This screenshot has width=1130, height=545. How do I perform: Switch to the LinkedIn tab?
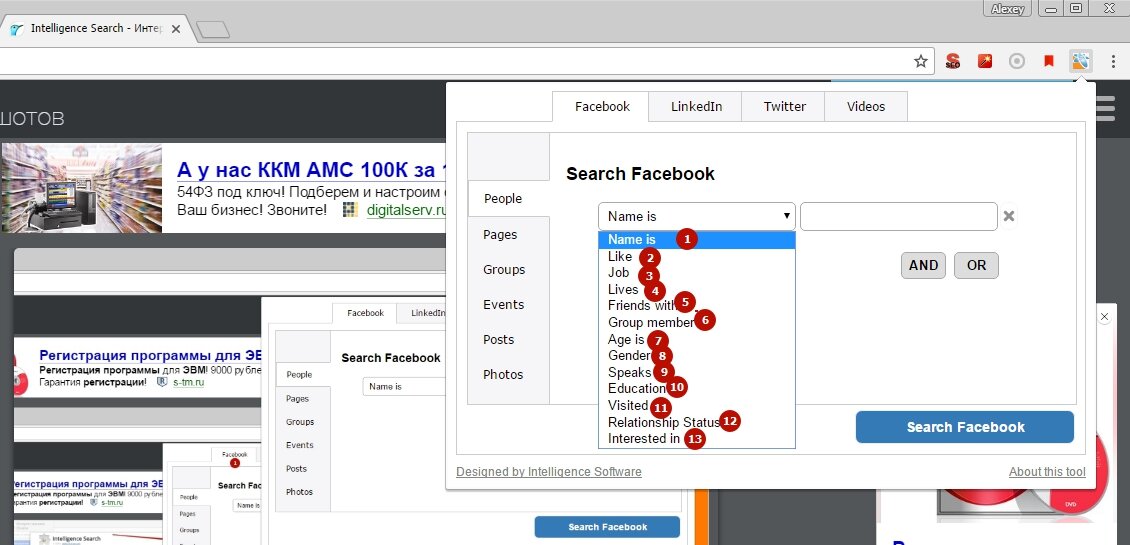tap(696, 107)
